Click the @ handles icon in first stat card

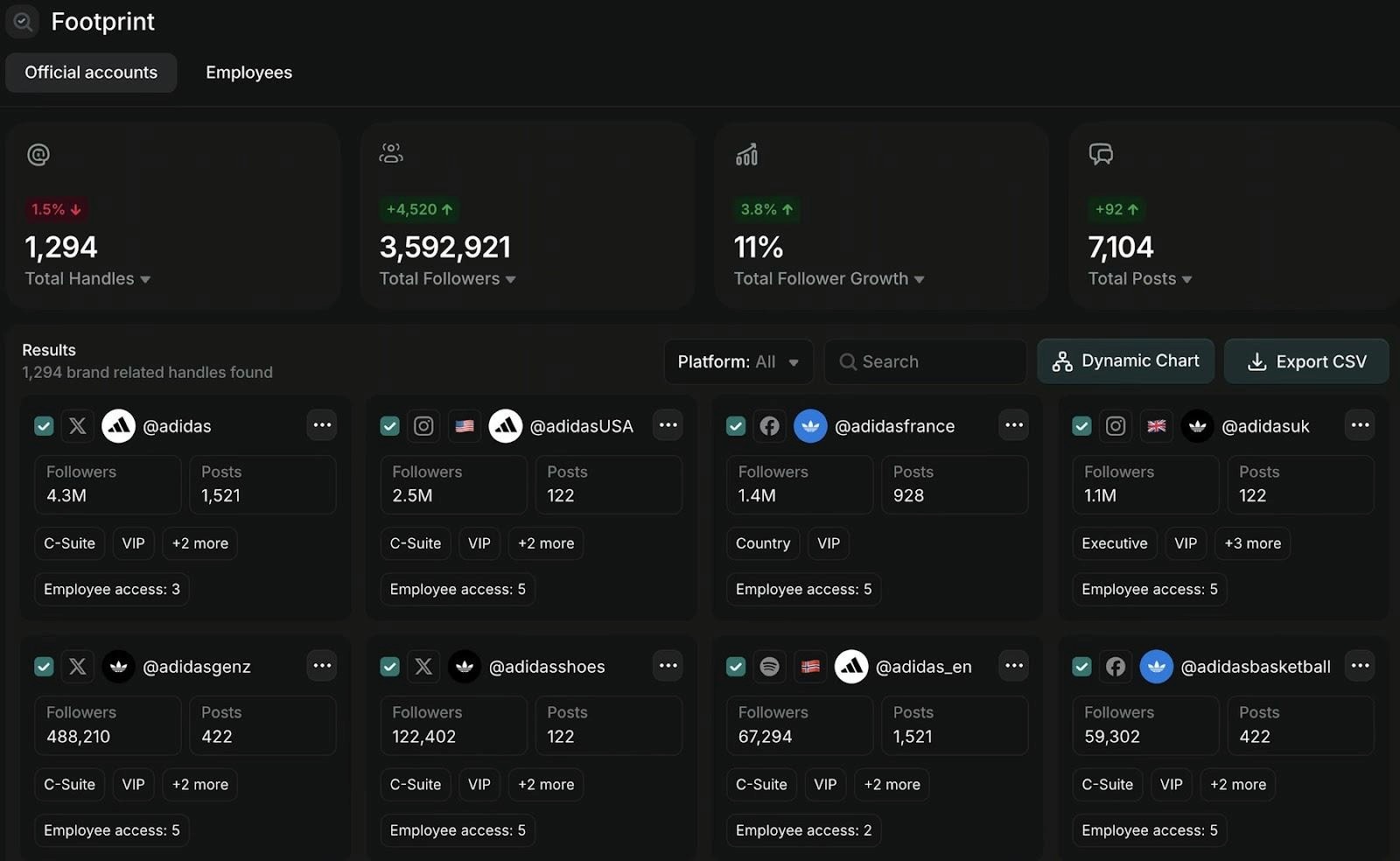click(x=38, y=155)
